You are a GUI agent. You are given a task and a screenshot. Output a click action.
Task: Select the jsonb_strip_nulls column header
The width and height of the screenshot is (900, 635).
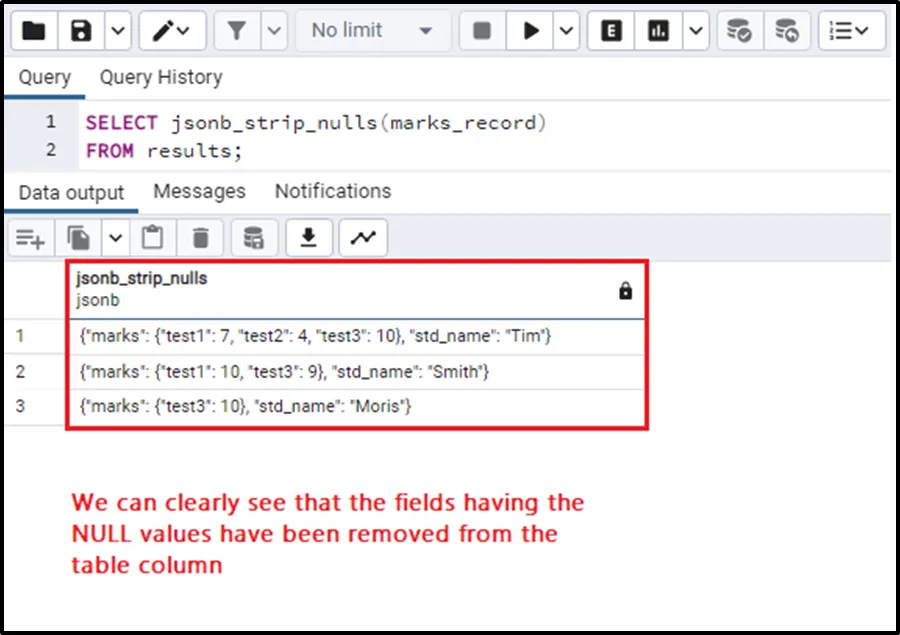[x=142, y=279]
